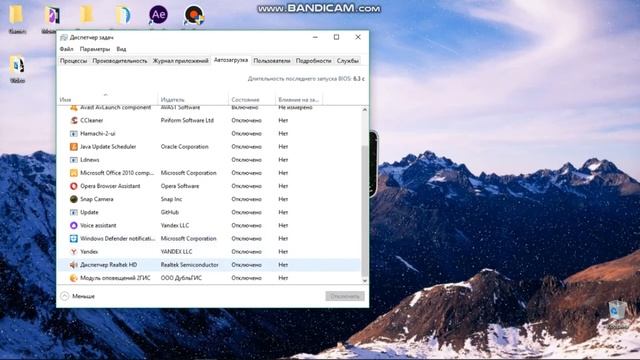Select the first folder icon on desktop
The width and height of the screenshot is (640, 360).
pos(16,14)
